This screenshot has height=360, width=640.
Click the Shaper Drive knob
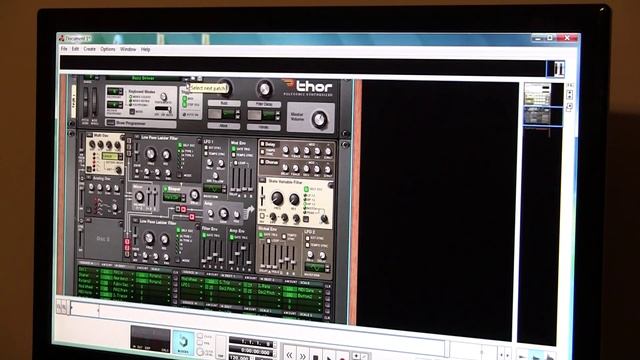[195, 196]
